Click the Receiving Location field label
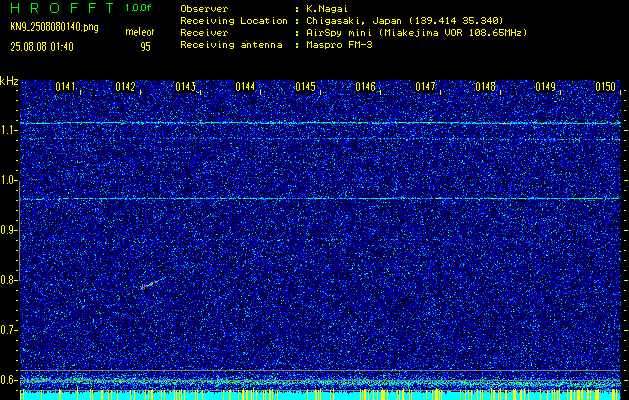Viewport: 629px width, 400px height. [234, 21]
